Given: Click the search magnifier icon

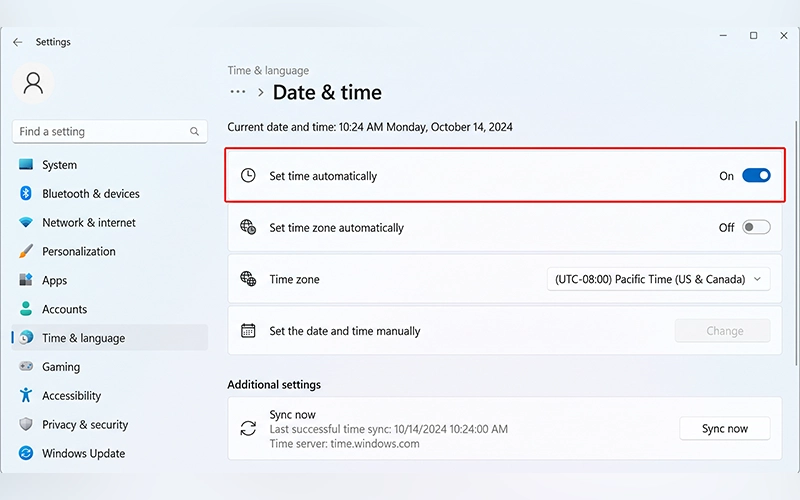Looking at the screenshot, I should (x=194, y=132).
